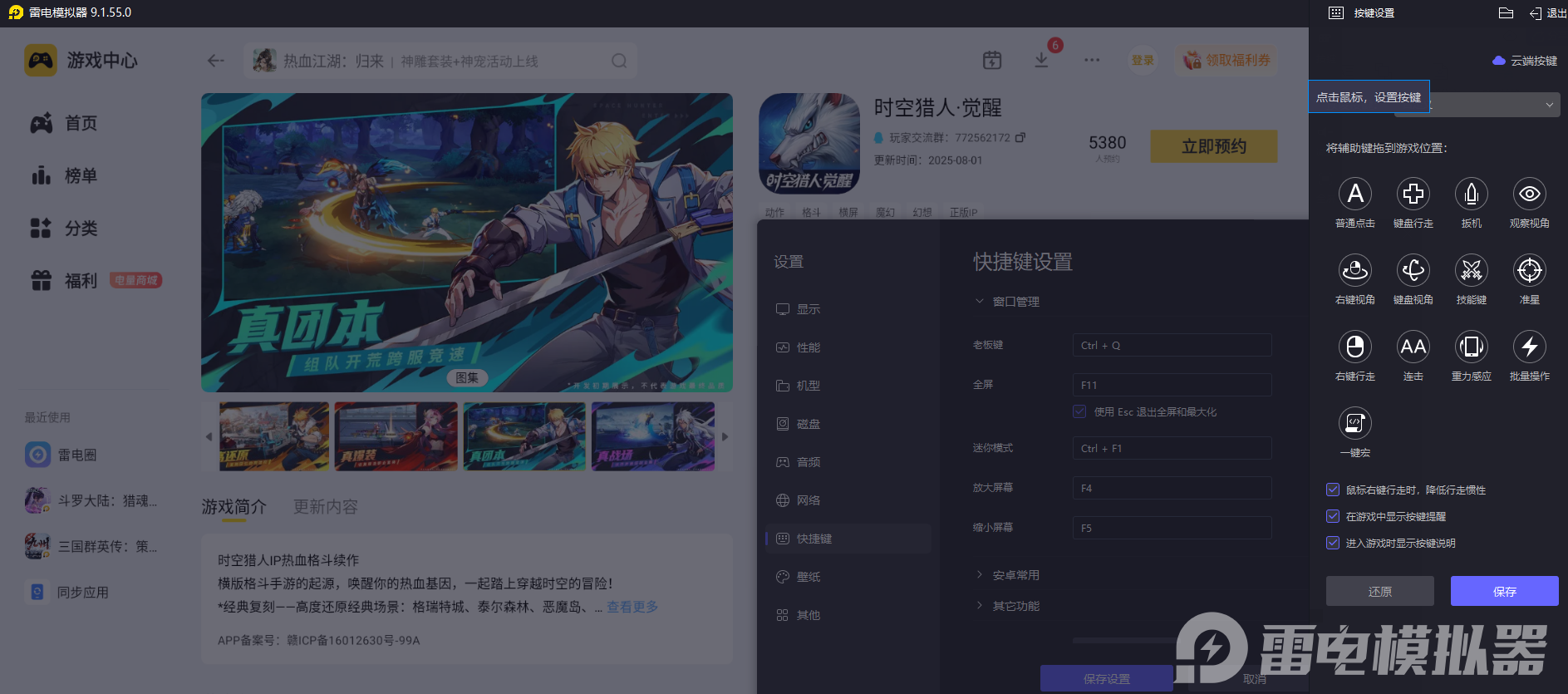Image resolution: width=1568 pixels, height=694 pixels.
Task: Click the 迷你模式 shortcut field
Action: pos(1172,448)
